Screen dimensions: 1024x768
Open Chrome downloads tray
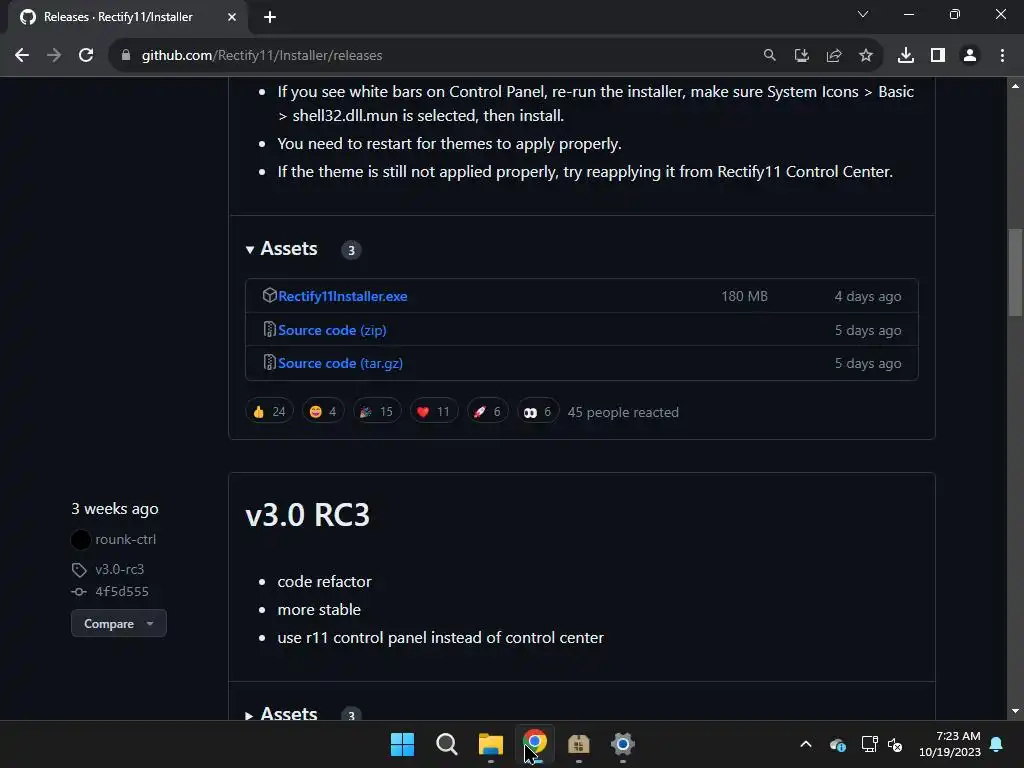pyautogui.click(x=906, y=56)
